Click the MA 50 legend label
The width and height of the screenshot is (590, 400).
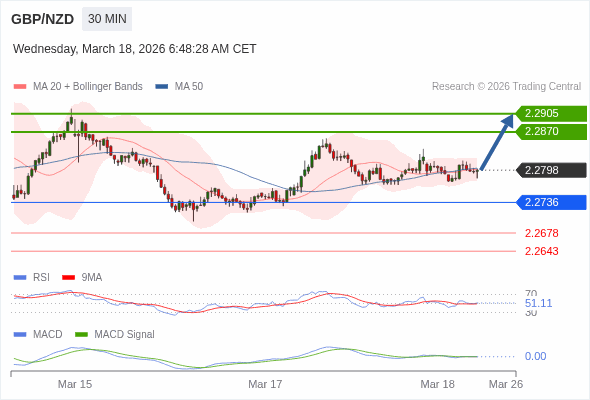tap(189, 87)
